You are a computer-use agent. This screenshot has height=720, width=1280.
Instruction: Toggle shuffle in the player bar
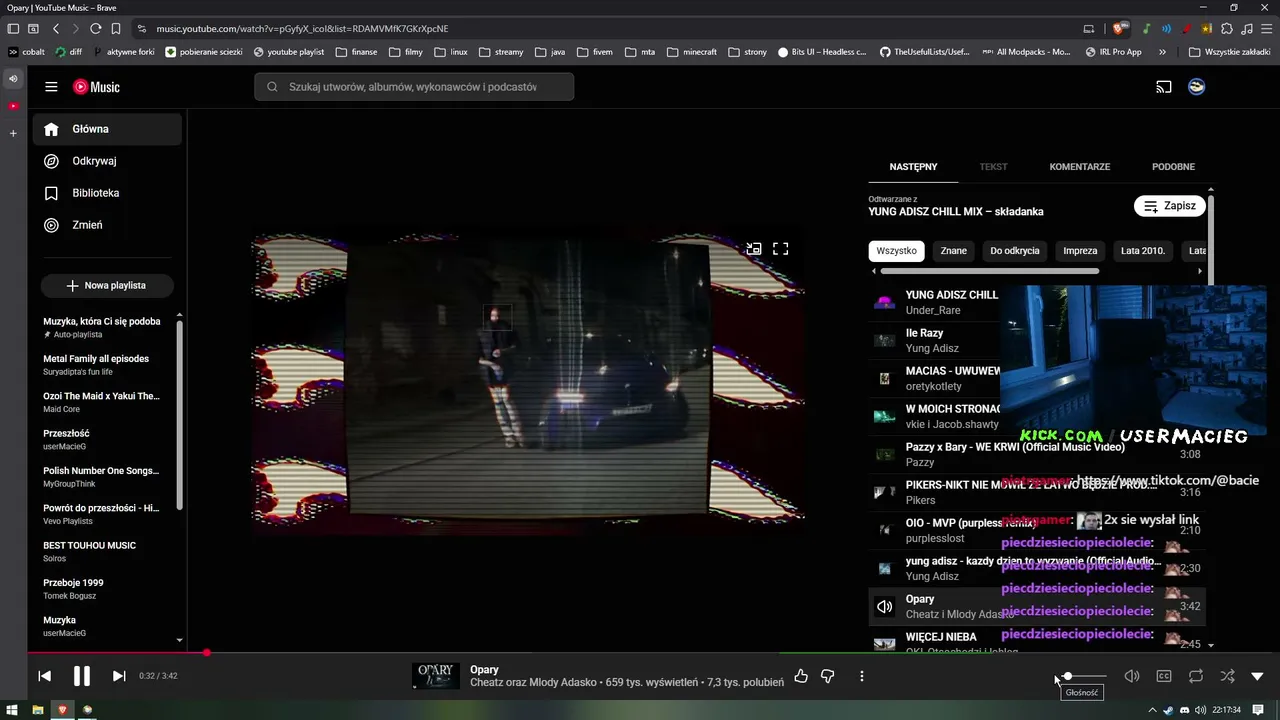[x=1227, y=676]
